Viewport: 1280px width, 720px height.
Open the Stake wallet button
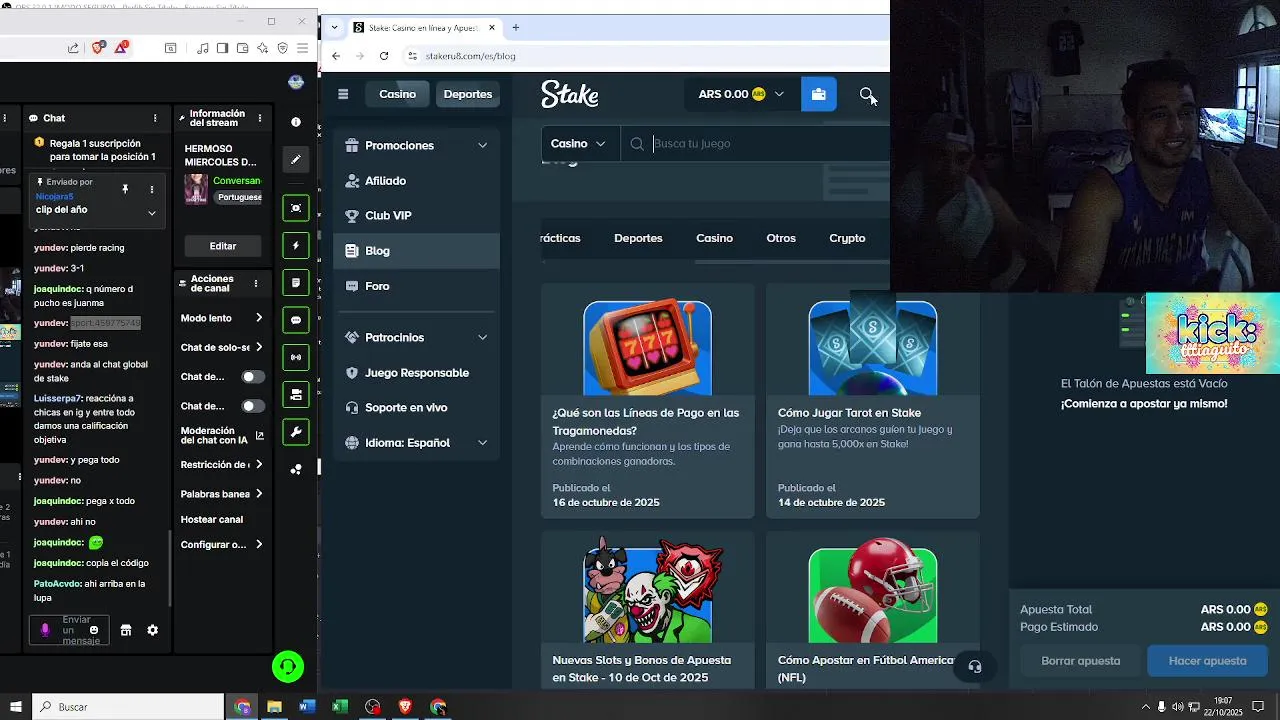[x=819, y=94]
